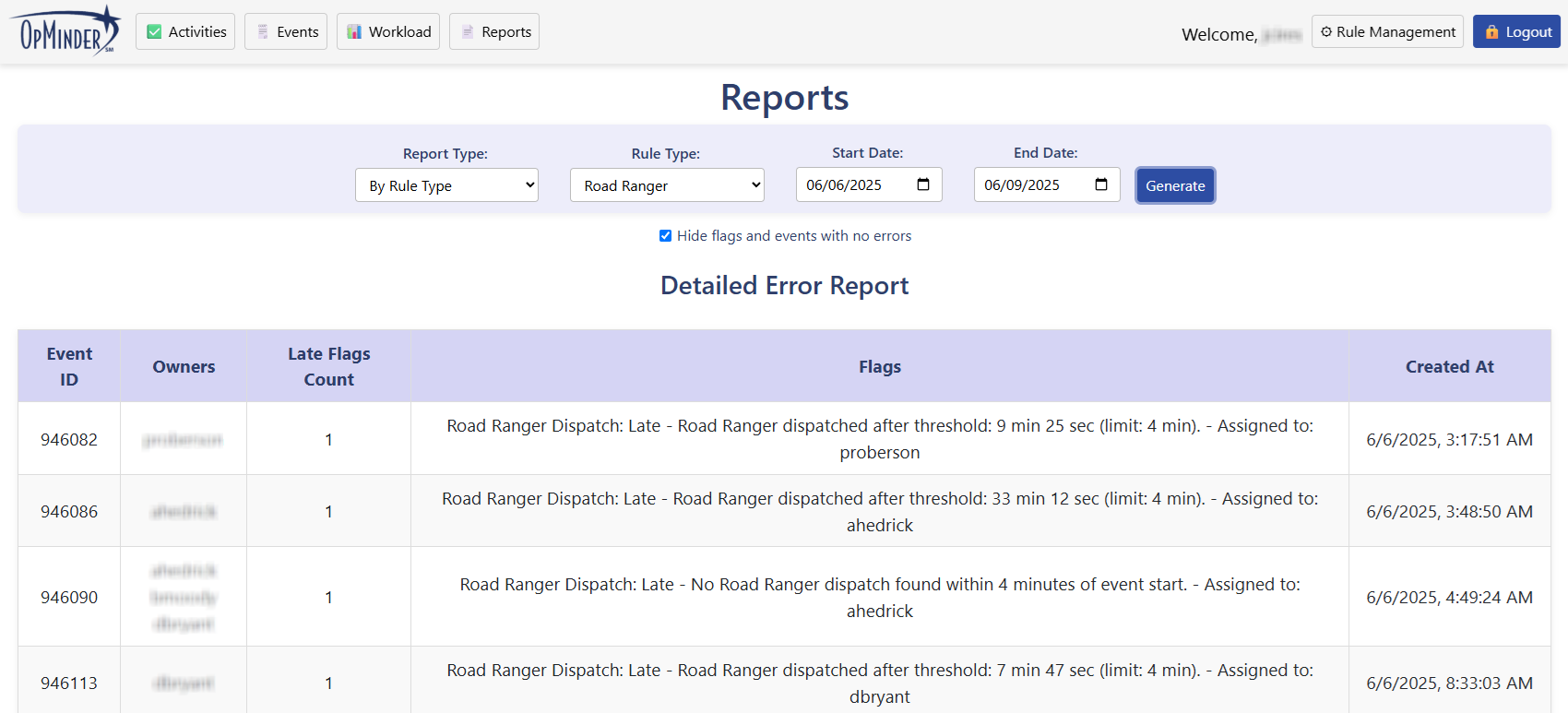This screenshot has width=1568, height=713.
Task: Select event ID 946086 cell
Action: point(69,511)
